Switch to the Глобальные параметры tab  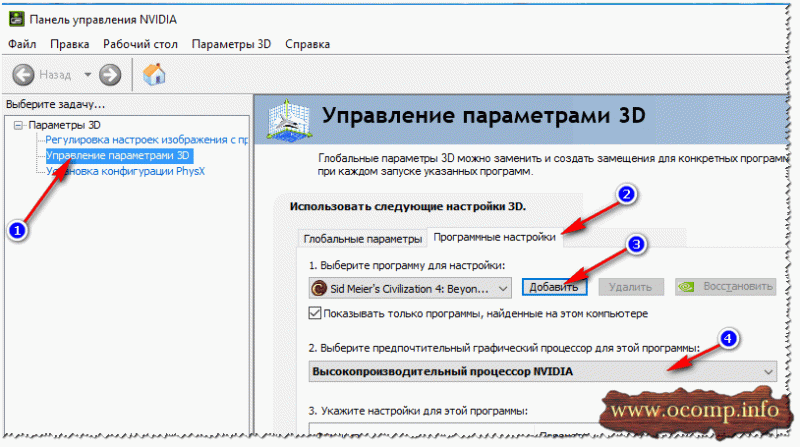point(362,238)
